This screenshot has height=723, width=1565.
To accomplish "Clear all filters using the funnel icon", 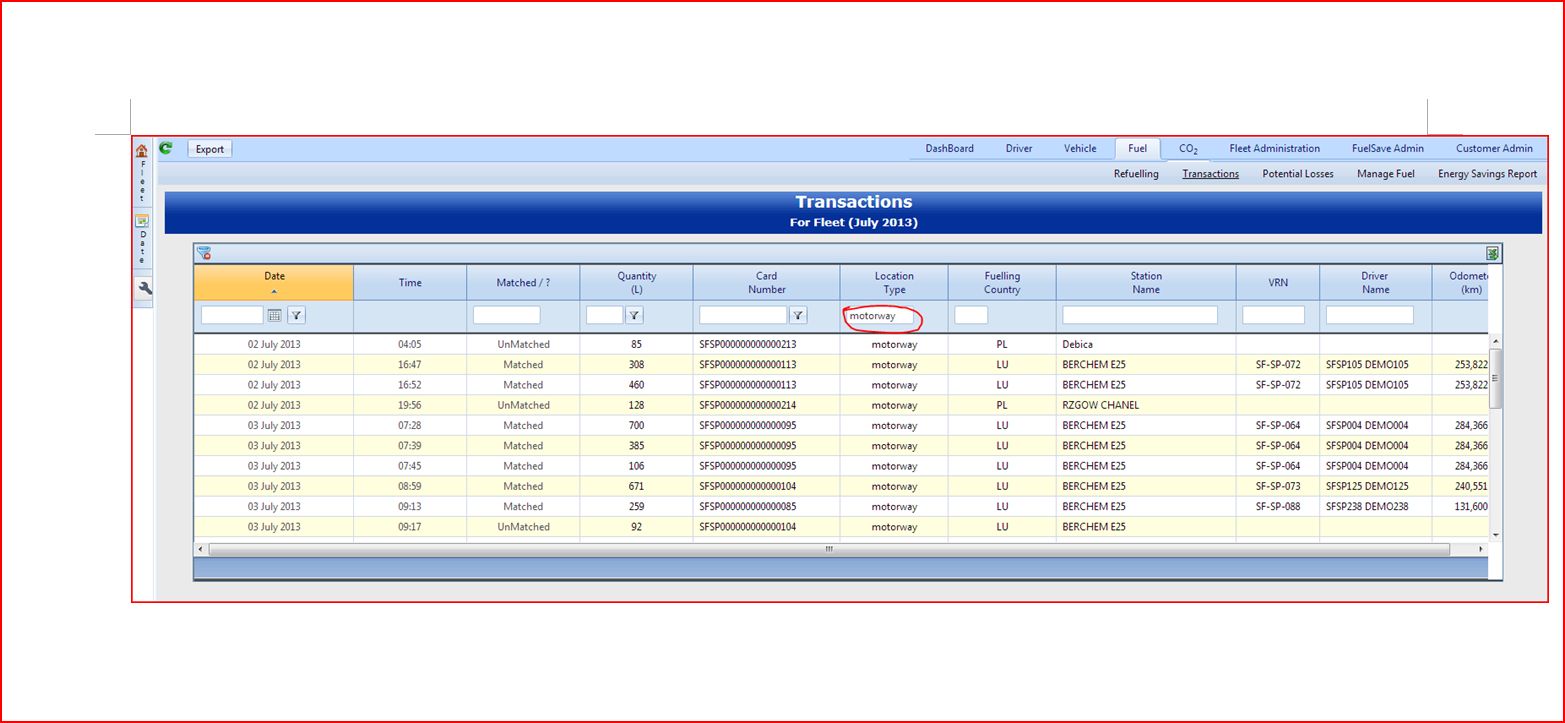I will pyautogui.click(x=204, y=253).
